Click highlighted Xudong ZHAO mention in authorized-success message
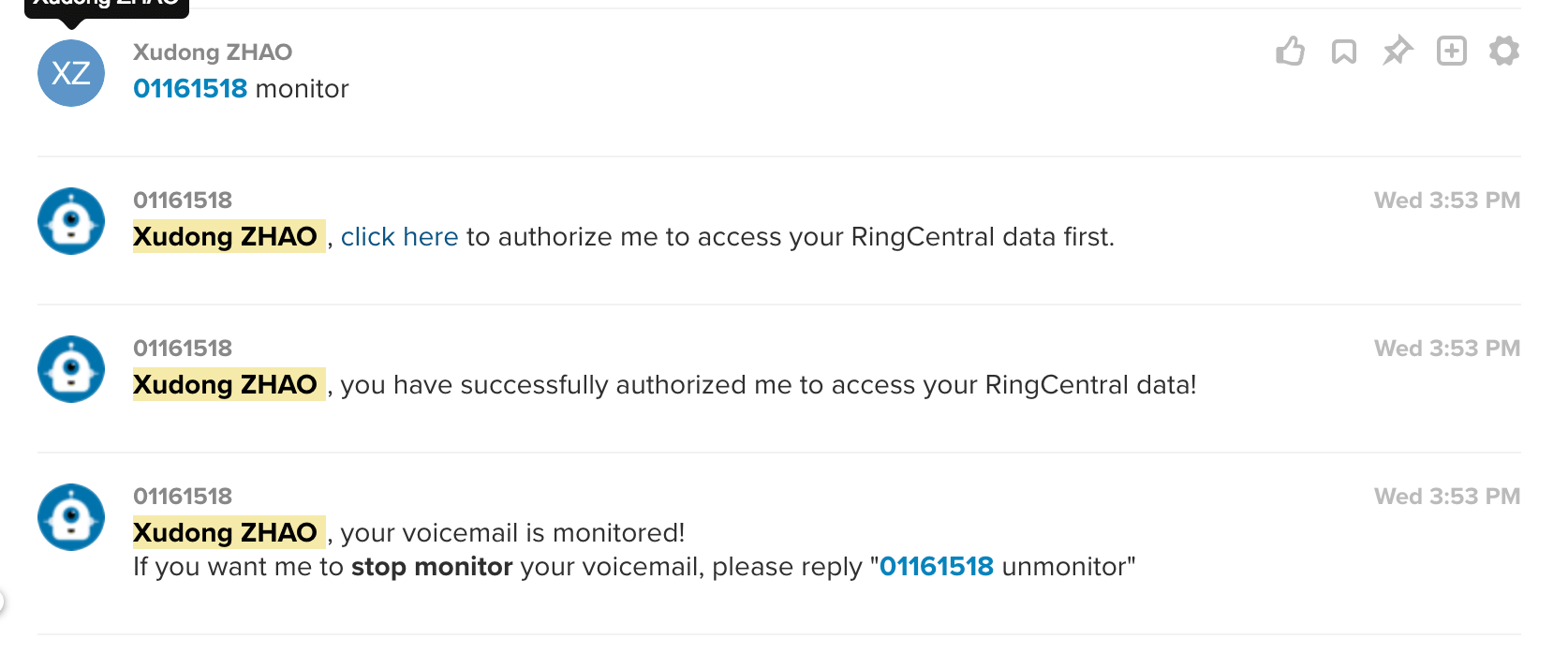This screenshot has height=654, width=1568. (x=229, y=384)
